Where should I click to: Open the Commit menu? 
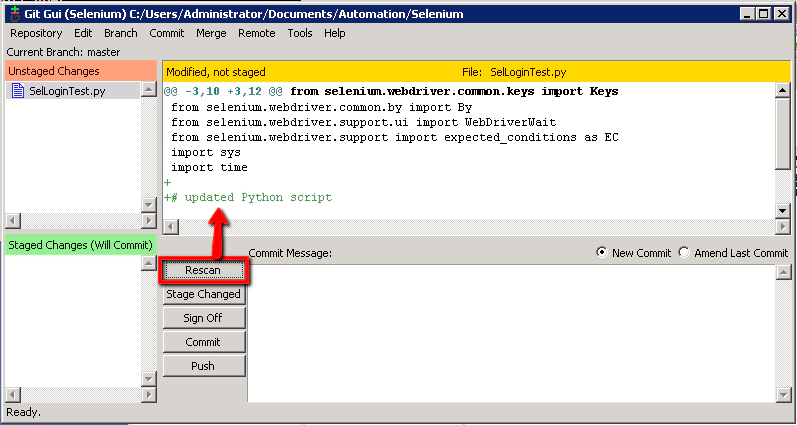[x=167, y=33]
